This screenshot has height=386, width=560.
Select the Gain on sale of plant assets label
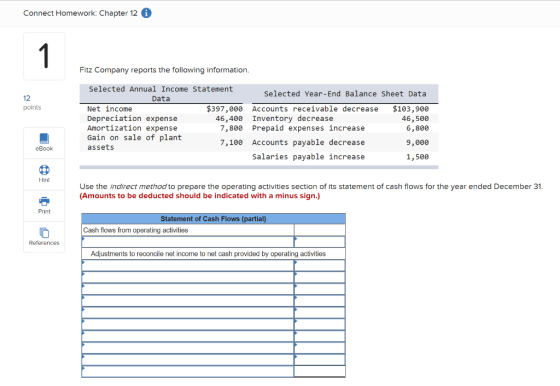point(134,142)
